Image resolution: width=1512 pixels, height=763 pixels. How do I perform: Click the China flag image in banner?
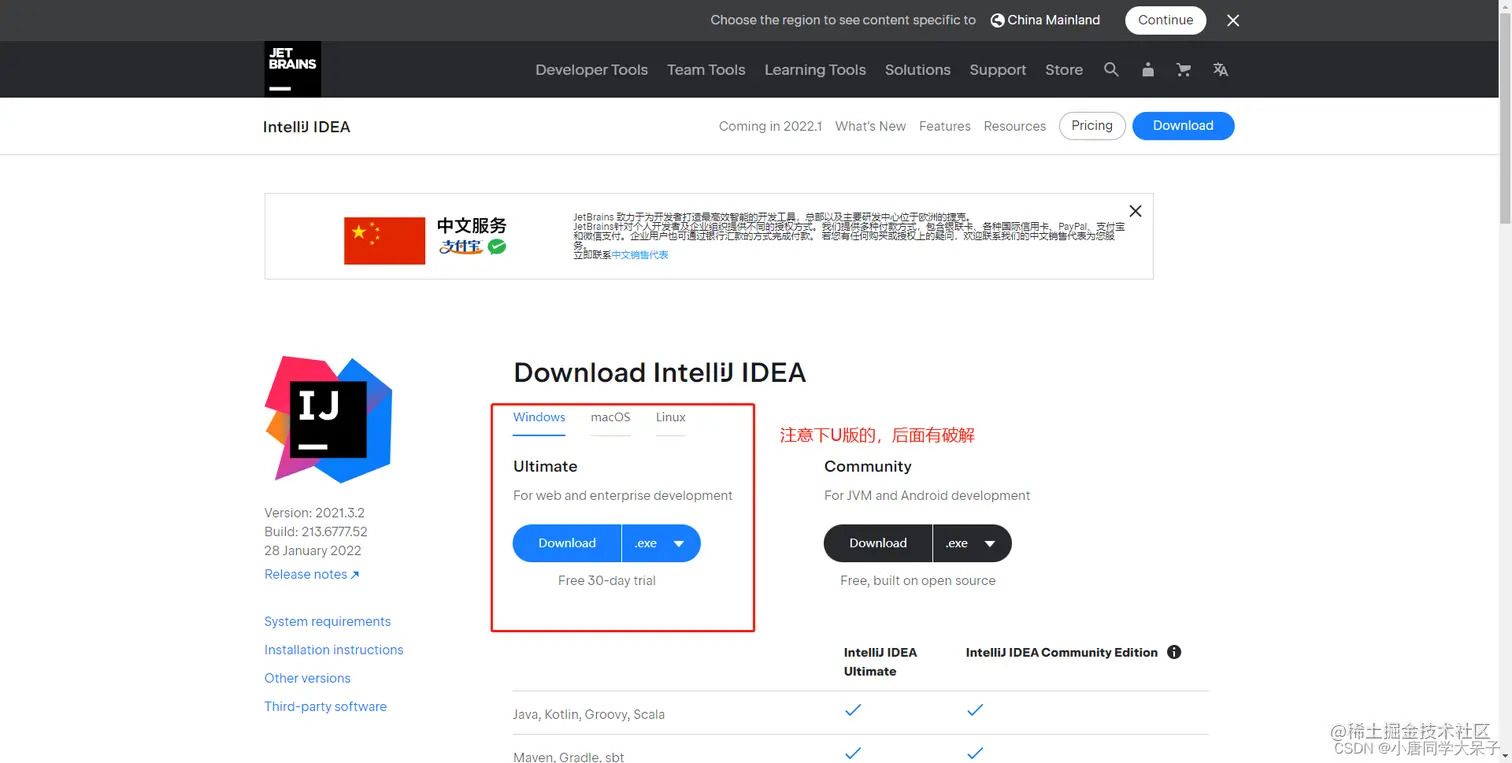(x=384, y=240)
